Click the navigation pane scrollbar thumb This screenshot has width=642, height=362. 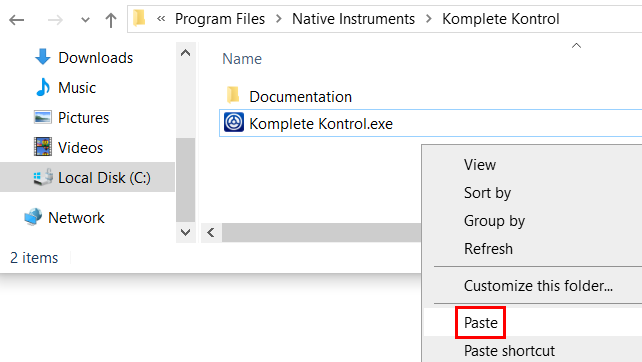(185, 180)
